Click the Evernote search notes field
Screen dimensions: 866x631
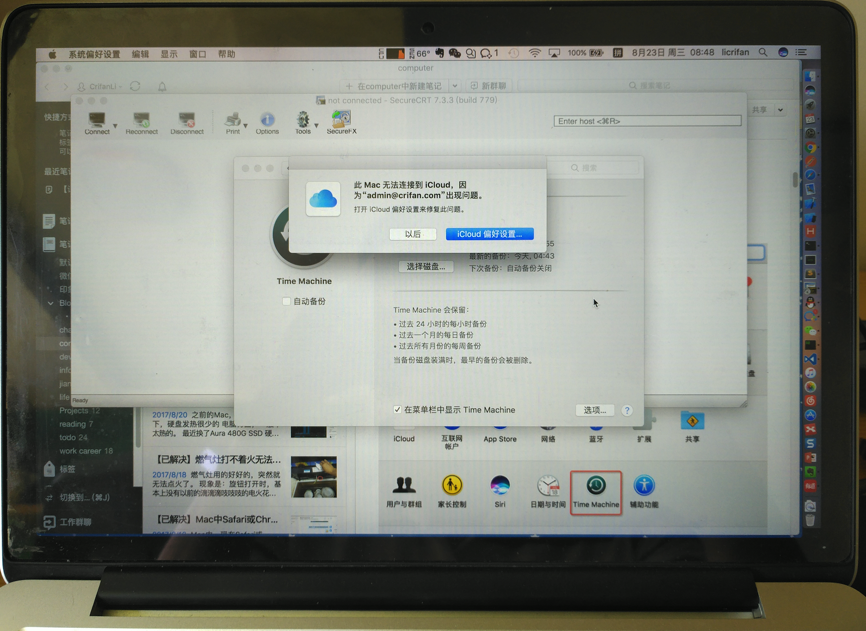(x=654, y=86)
